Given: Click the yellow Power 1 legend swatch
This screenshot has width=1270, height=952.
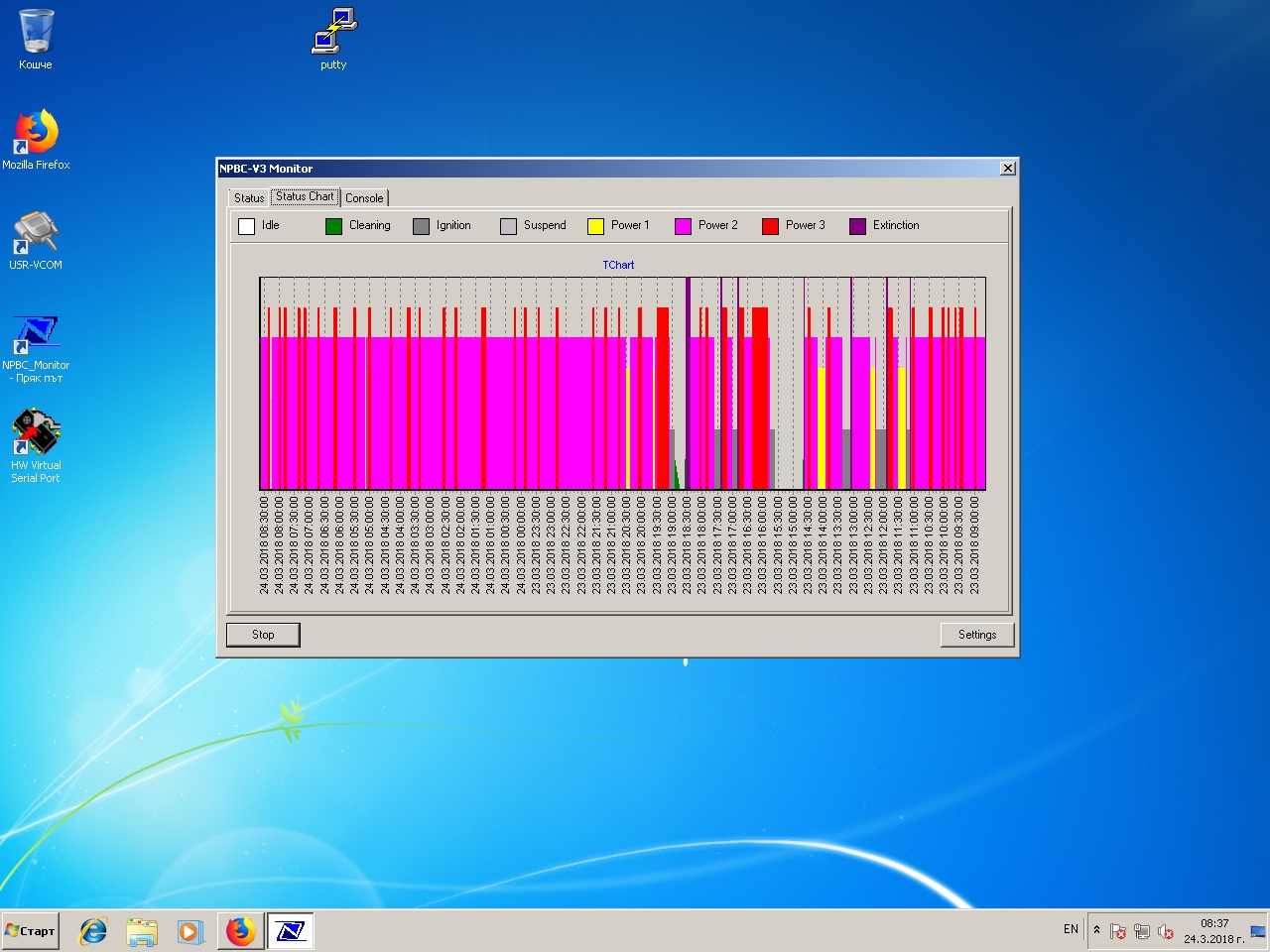Looking at the screenshot, I should click(595, 226).
